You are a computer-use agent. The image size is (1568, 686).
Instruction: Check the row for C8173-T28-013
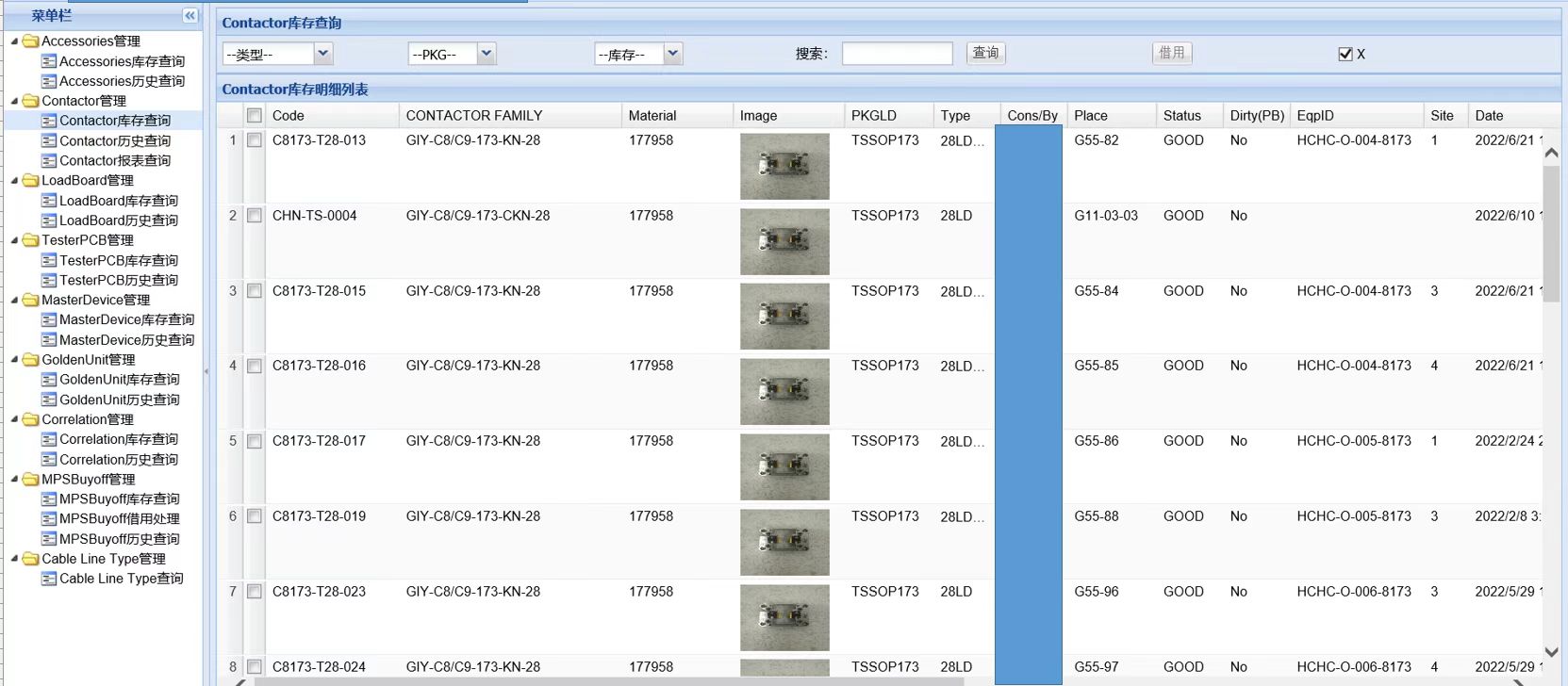(x=254, y=140)
